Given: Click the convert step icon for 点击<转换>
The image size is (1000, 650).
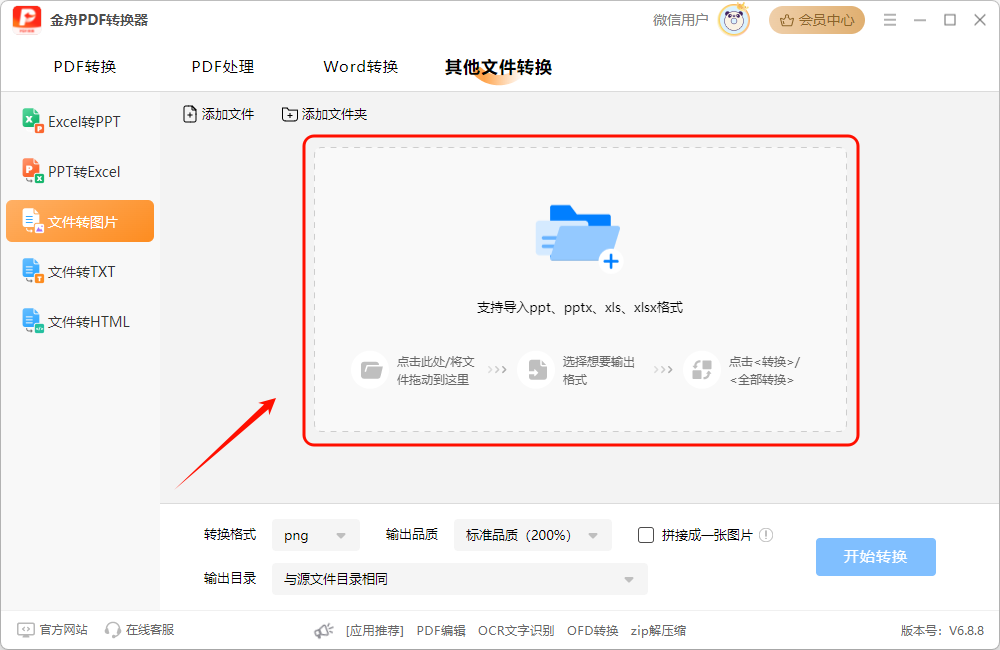Looking at the screenshot, I should pyautogui.click(x=702, y=369).
